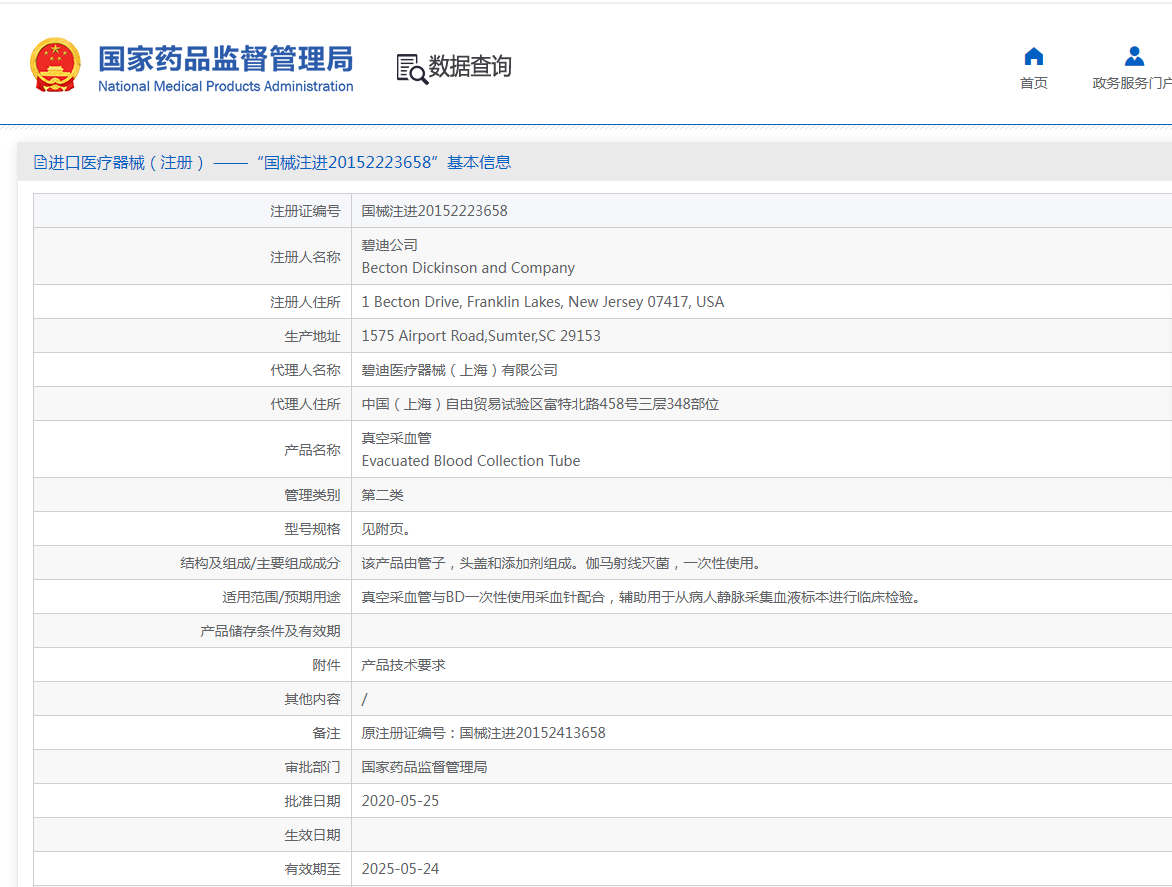This screenshot has width=1172, height=887.
Task: Click the 注册人名称 row label
Action: 305,257
